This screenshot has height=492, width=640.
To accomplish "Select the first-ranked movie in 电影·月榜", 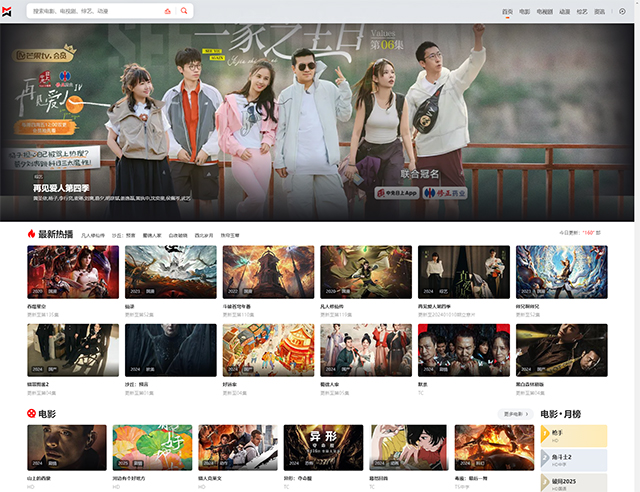I will [x=574, y=436].
